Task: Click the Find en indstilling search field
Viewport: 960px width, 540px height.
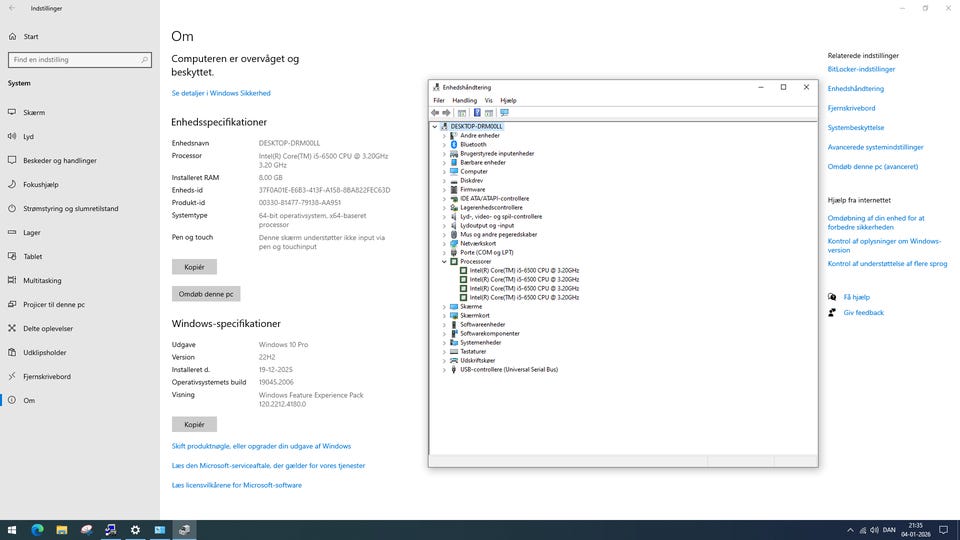Action: coord(80,60)
